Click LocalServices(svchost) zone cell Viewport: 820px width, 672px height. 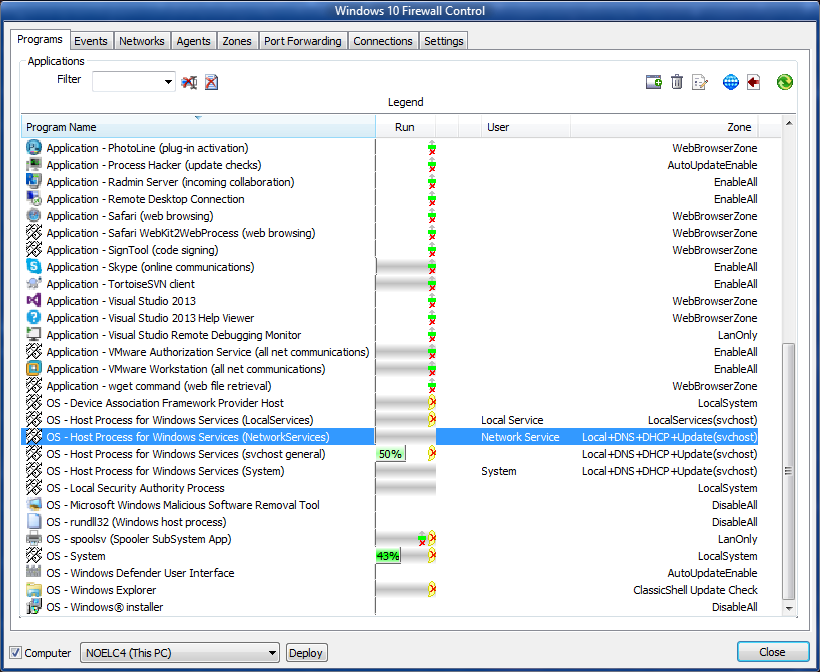tap(702, 420)
